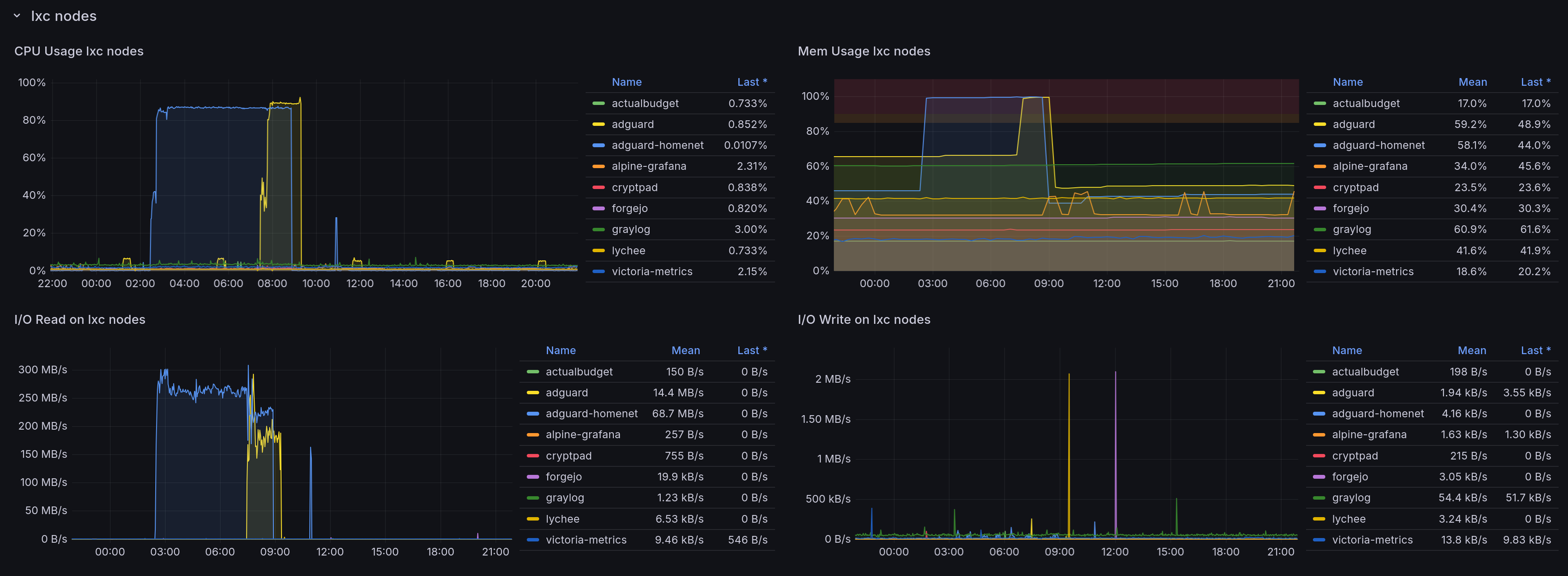
Task: Sort the I/O Write legend by Last column
Action: pyautogui.click(x=1535, y=351)
